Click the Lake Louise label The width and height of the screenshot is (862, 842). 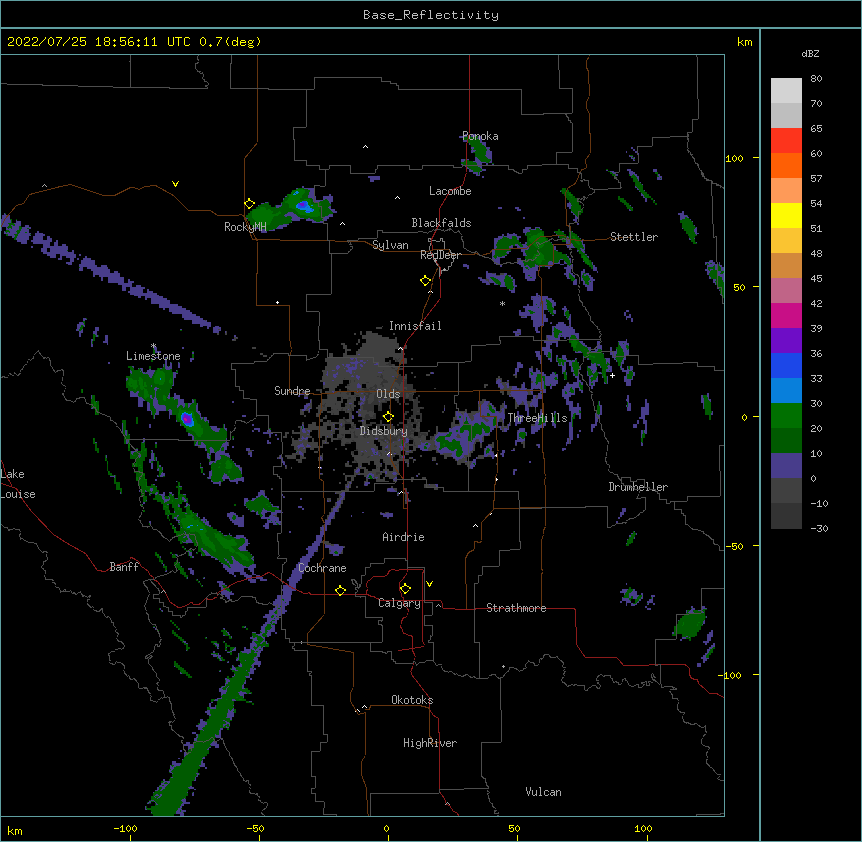tap(18, 484)
